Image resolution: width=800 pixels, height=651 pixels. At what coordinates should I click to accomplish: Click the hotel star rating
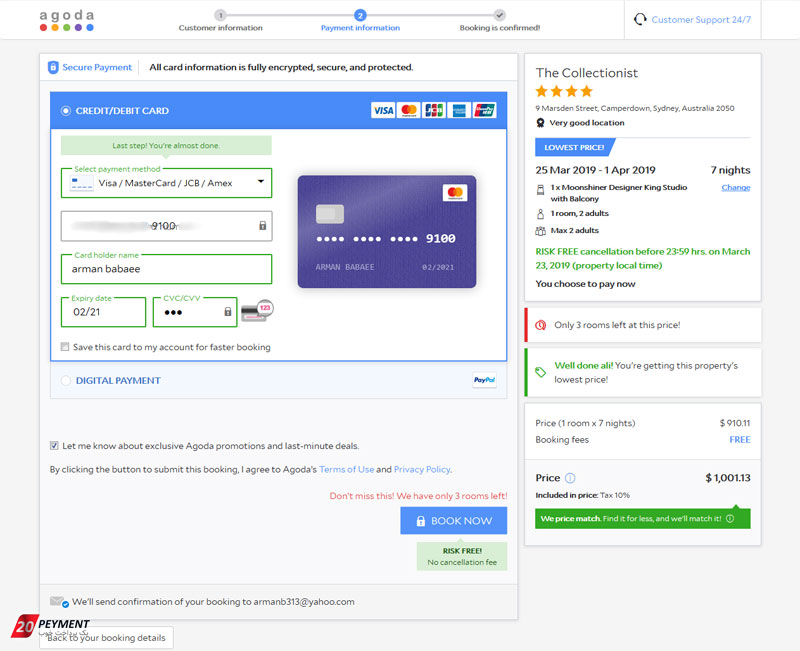point(564,91)
